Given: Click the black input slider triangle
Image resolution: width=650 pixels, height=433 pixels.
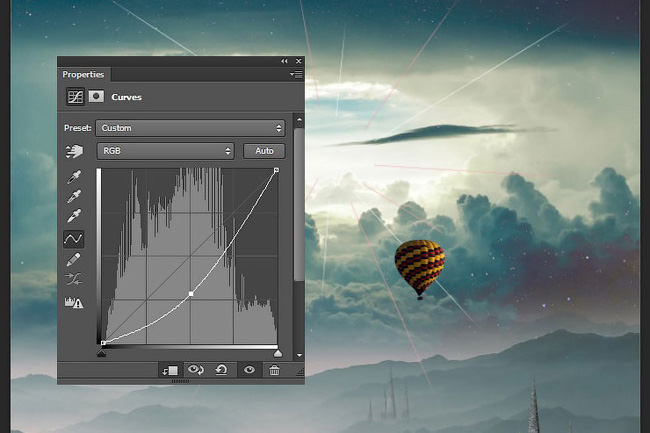Looking at the screenshot, I should (102, 353).
